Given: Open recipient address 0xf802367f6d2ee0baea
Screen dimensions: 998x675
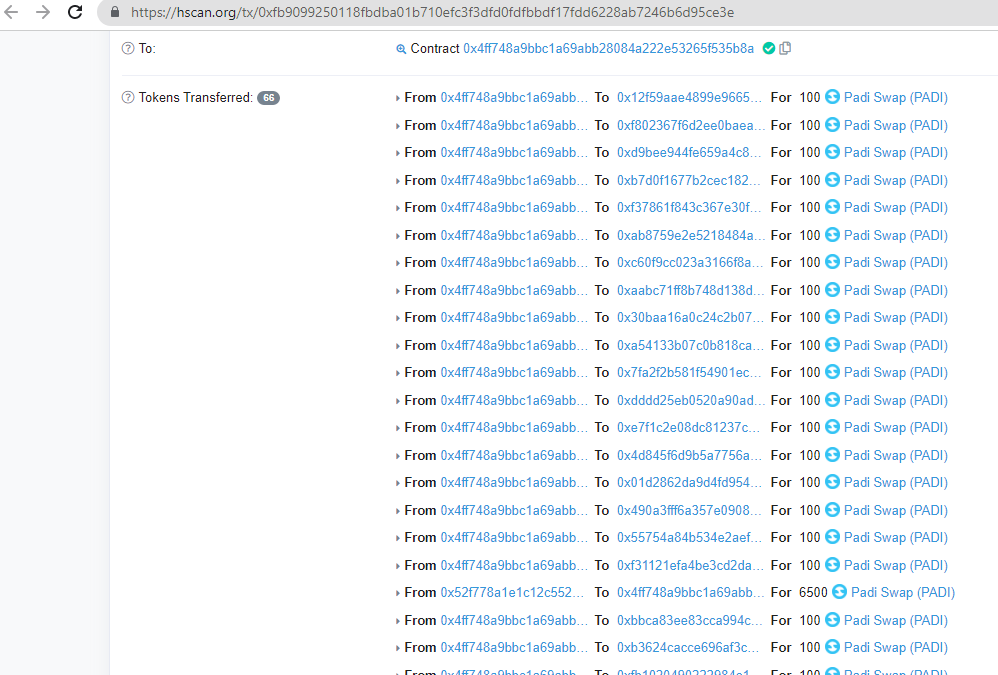Looking at the screenshot, I should (x=691, y=125).
